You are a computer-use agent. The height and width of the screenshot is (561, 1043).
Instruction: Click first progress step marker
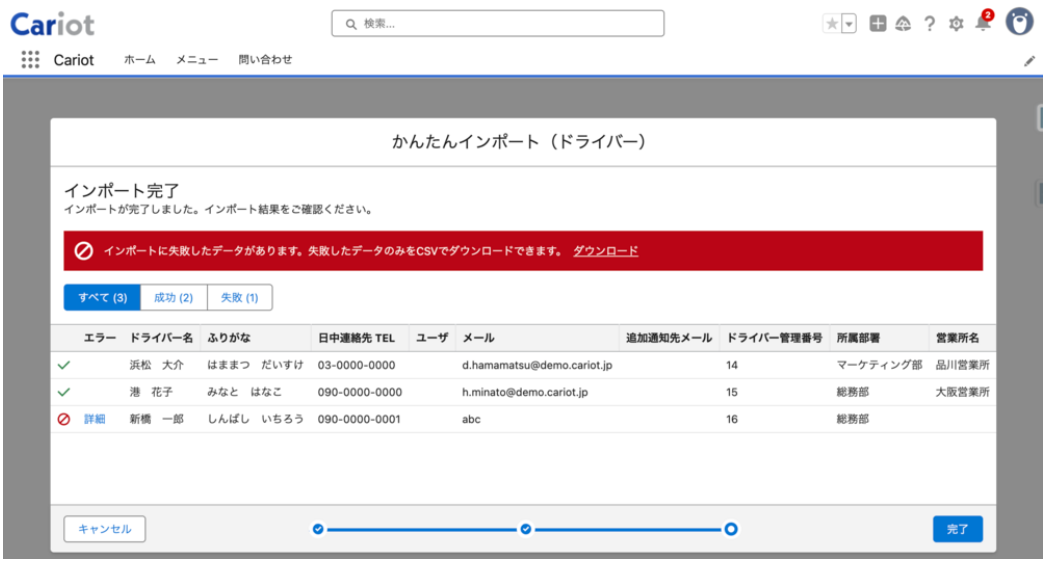click(318, 529)
